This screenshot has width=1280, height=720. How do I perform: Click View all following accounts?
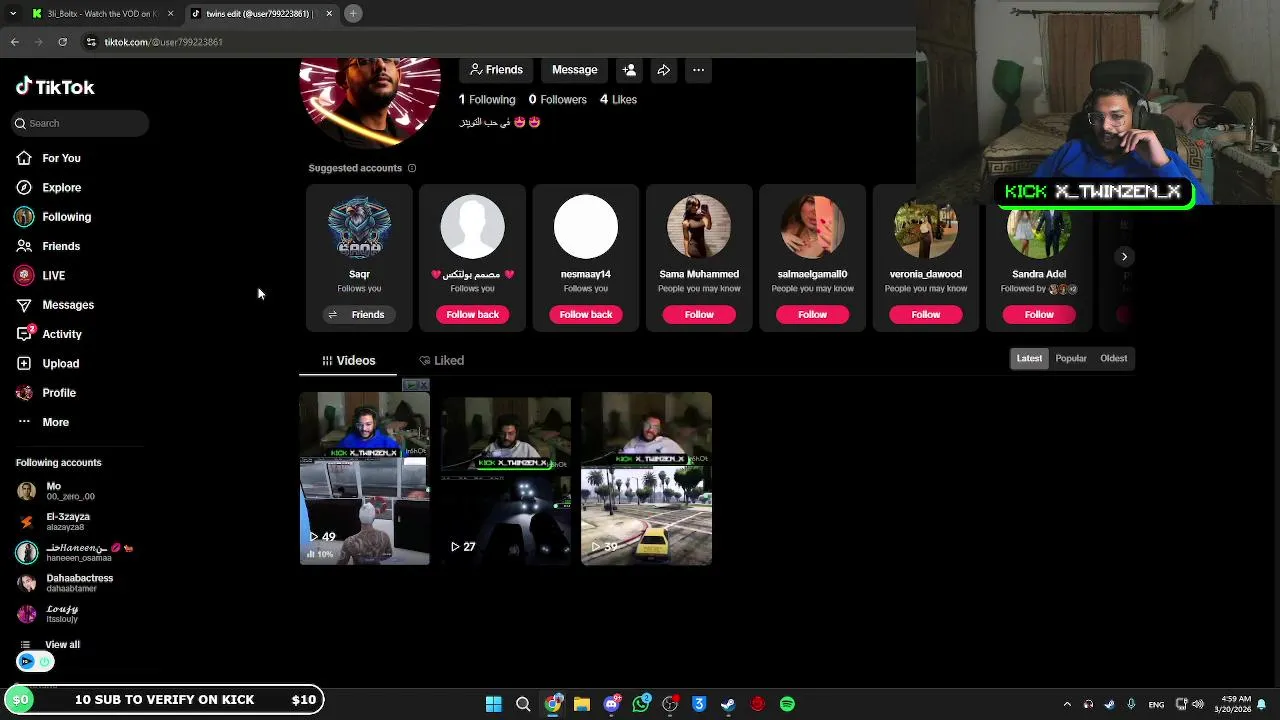[x=48, y=645]
